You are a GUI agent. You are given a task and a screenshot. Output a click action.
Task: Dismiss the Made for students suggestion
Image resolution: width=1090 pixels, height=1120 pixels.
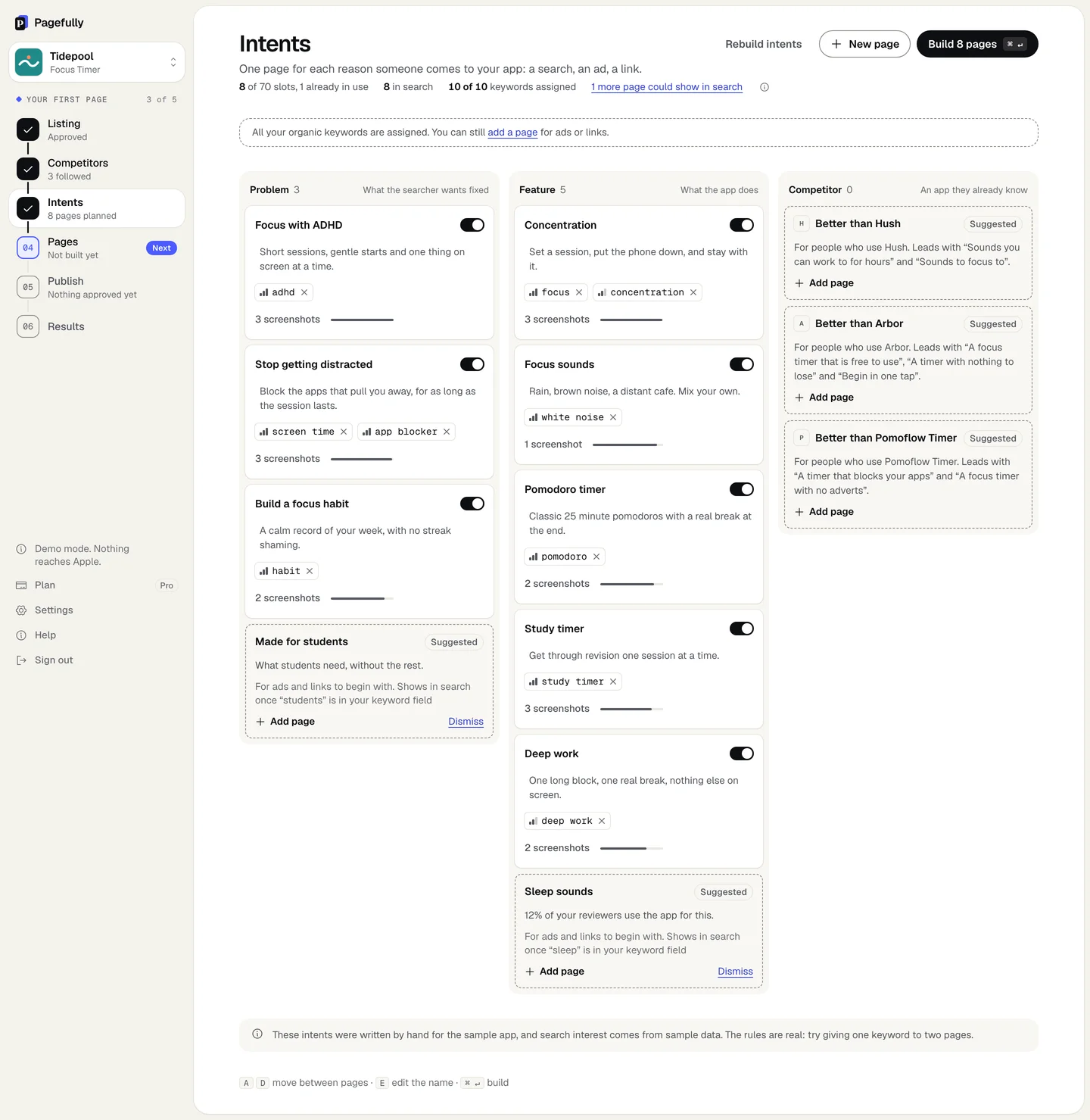[x=466, y=722]
